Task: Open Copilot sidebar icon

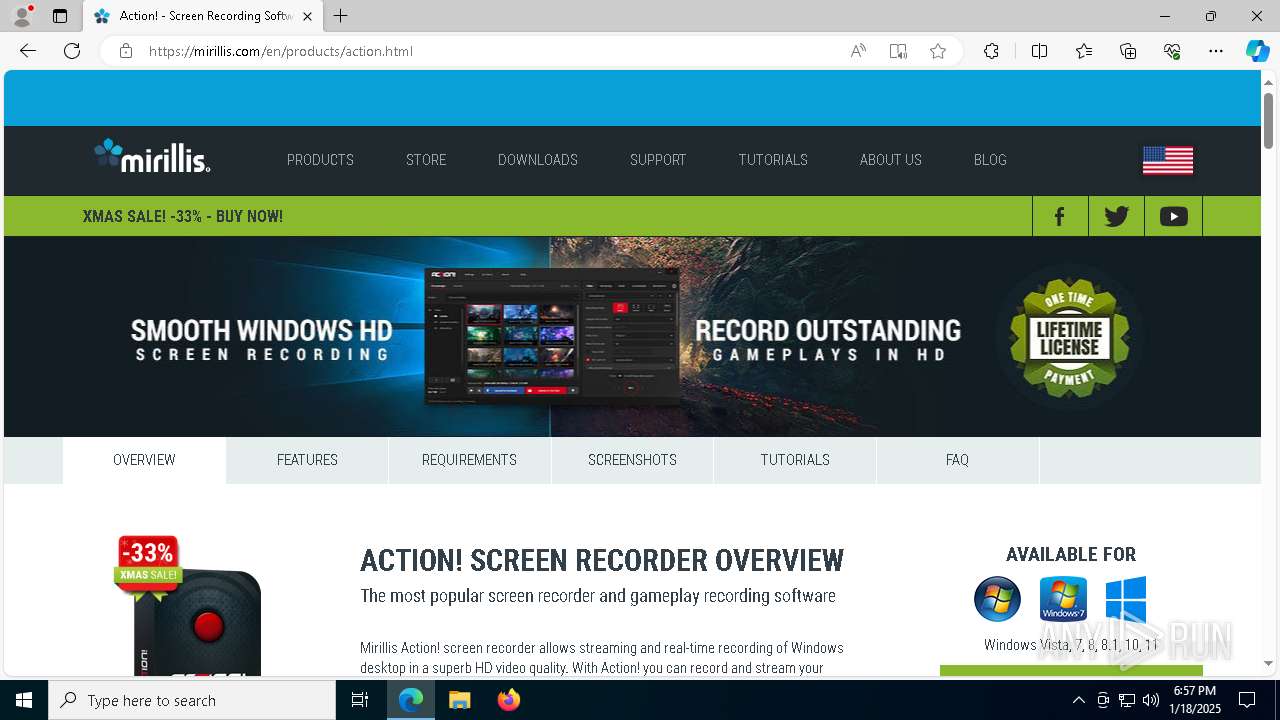Action: pos(1257,51)
